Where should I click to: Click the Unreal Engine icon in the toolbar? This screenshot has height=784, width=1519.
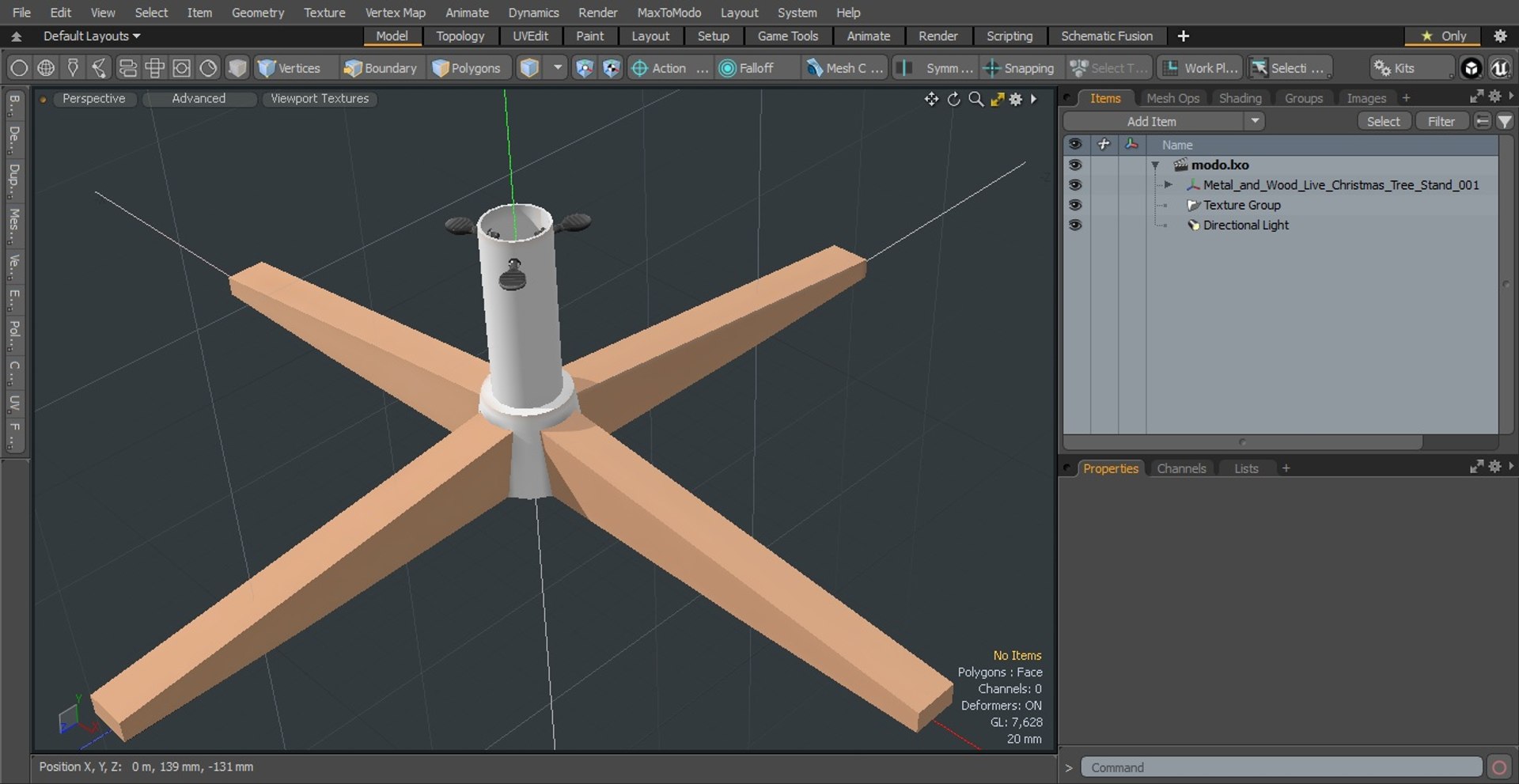pos(1499,68)
